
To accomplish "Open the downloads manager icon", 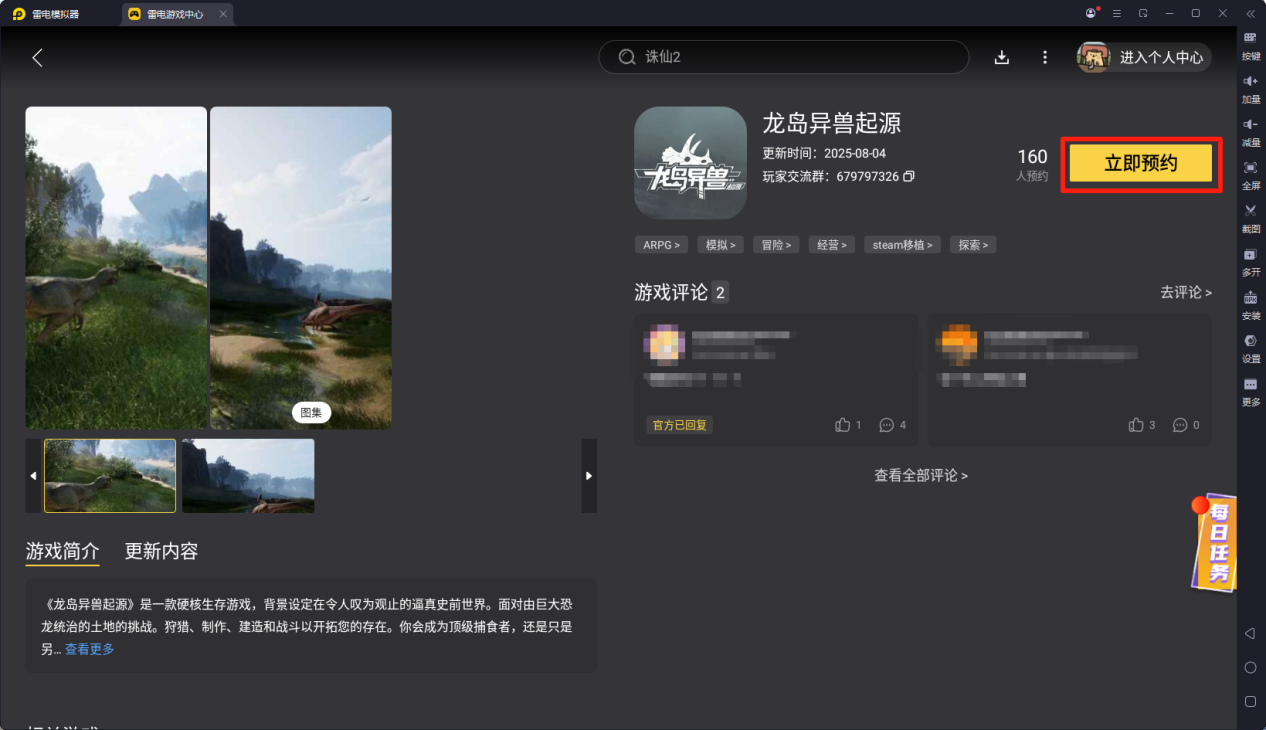I will click(x=1001, y=57).
